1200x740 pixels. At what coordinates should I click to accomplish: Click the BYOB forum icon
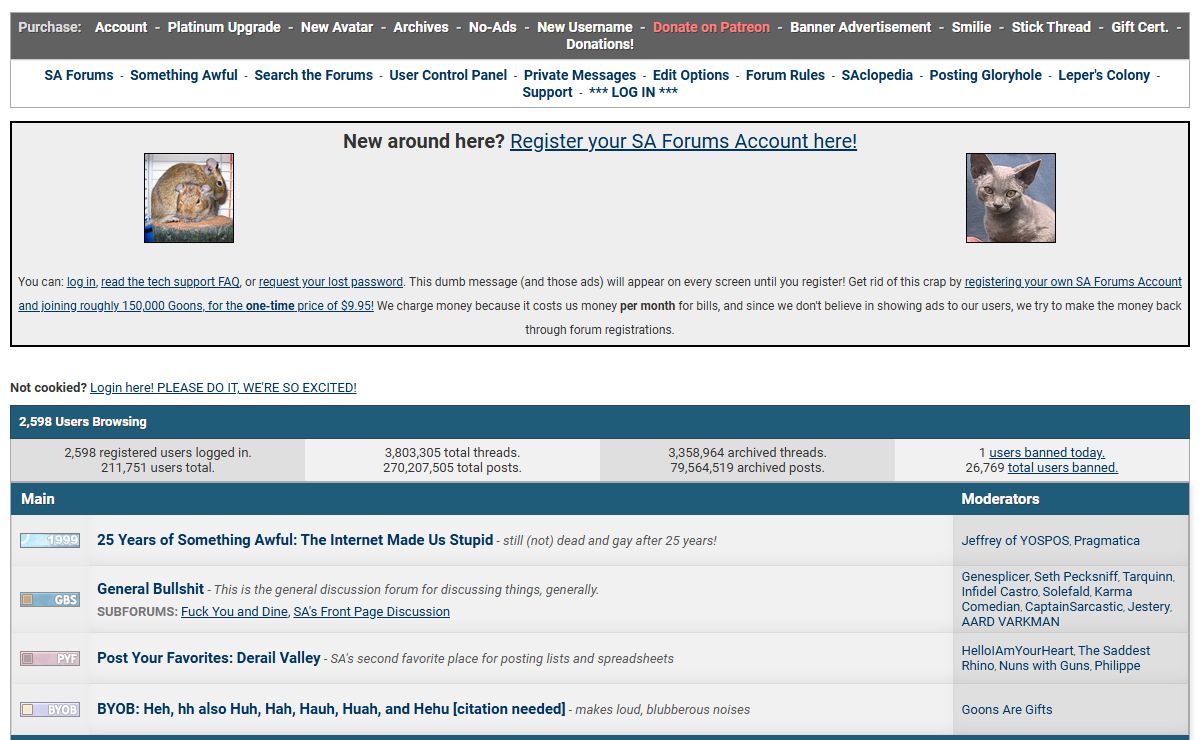50,710
